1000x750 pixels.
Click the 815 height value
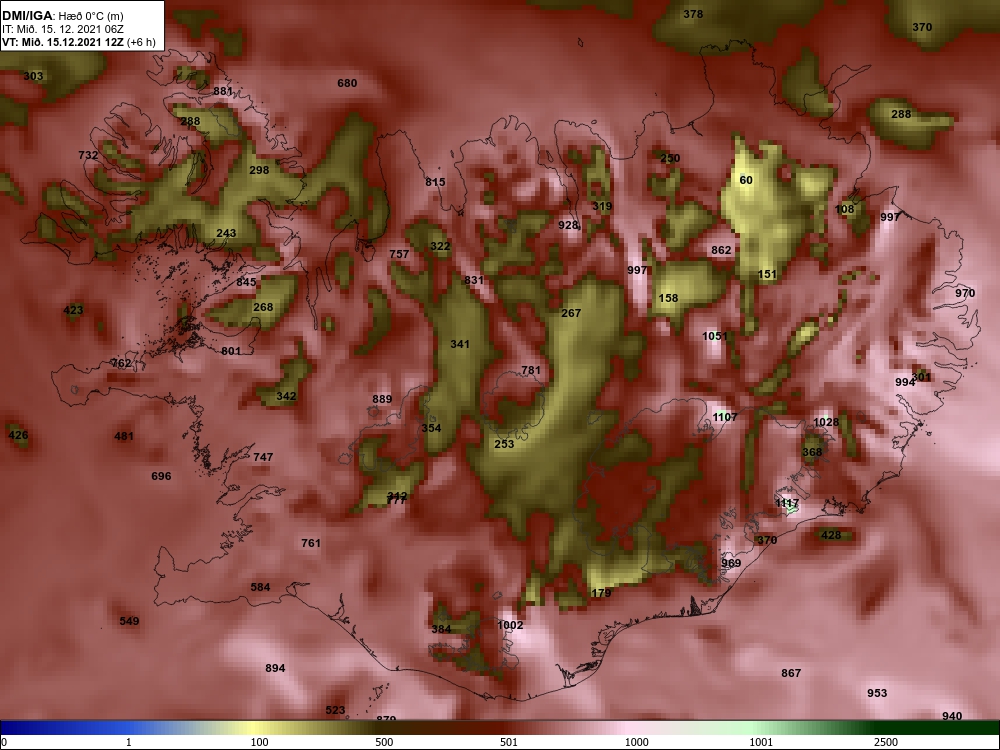coord(435,182)
